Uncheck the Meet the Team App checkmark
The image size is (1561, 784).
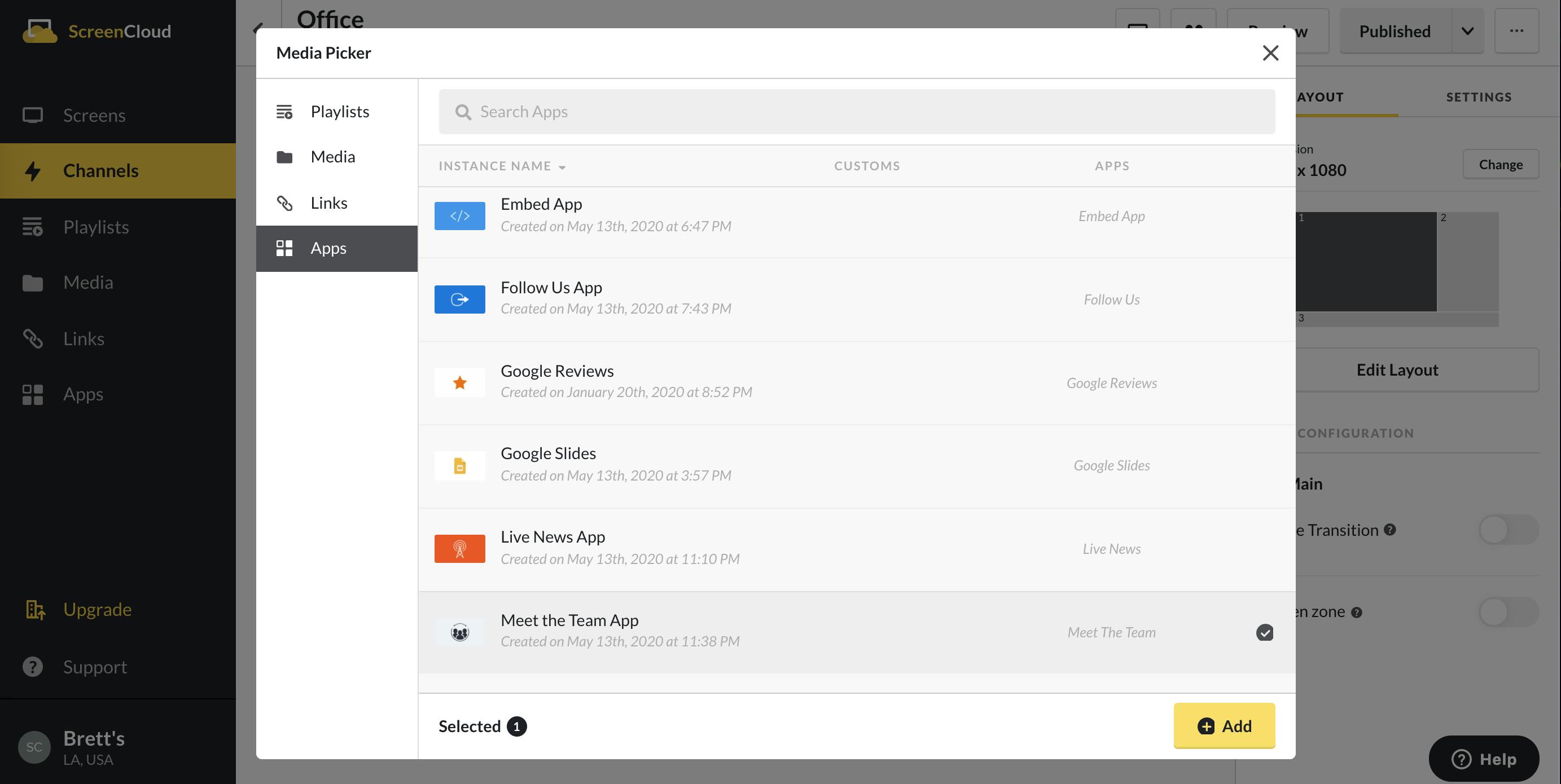(x=1265, y=633)
